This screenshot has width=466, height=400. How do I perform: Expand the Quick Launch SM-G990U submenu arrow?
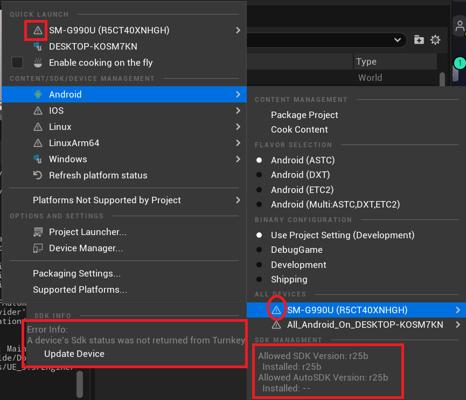(x=238, y=30)
